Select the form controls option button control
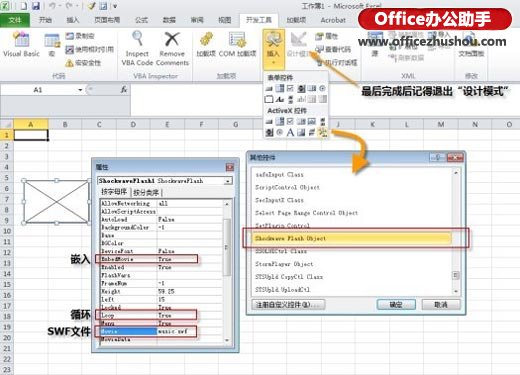The image size is (520, 375). tap(322, 88)
